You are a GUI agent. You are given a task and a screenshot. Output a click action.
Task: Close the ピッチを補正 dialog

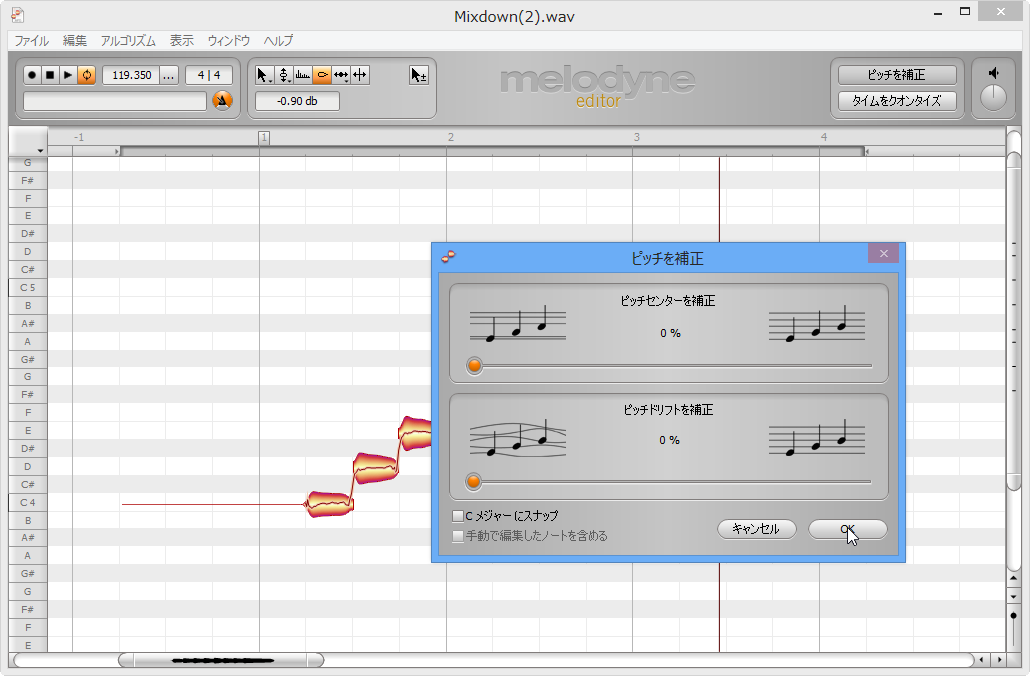pos(884,254)
